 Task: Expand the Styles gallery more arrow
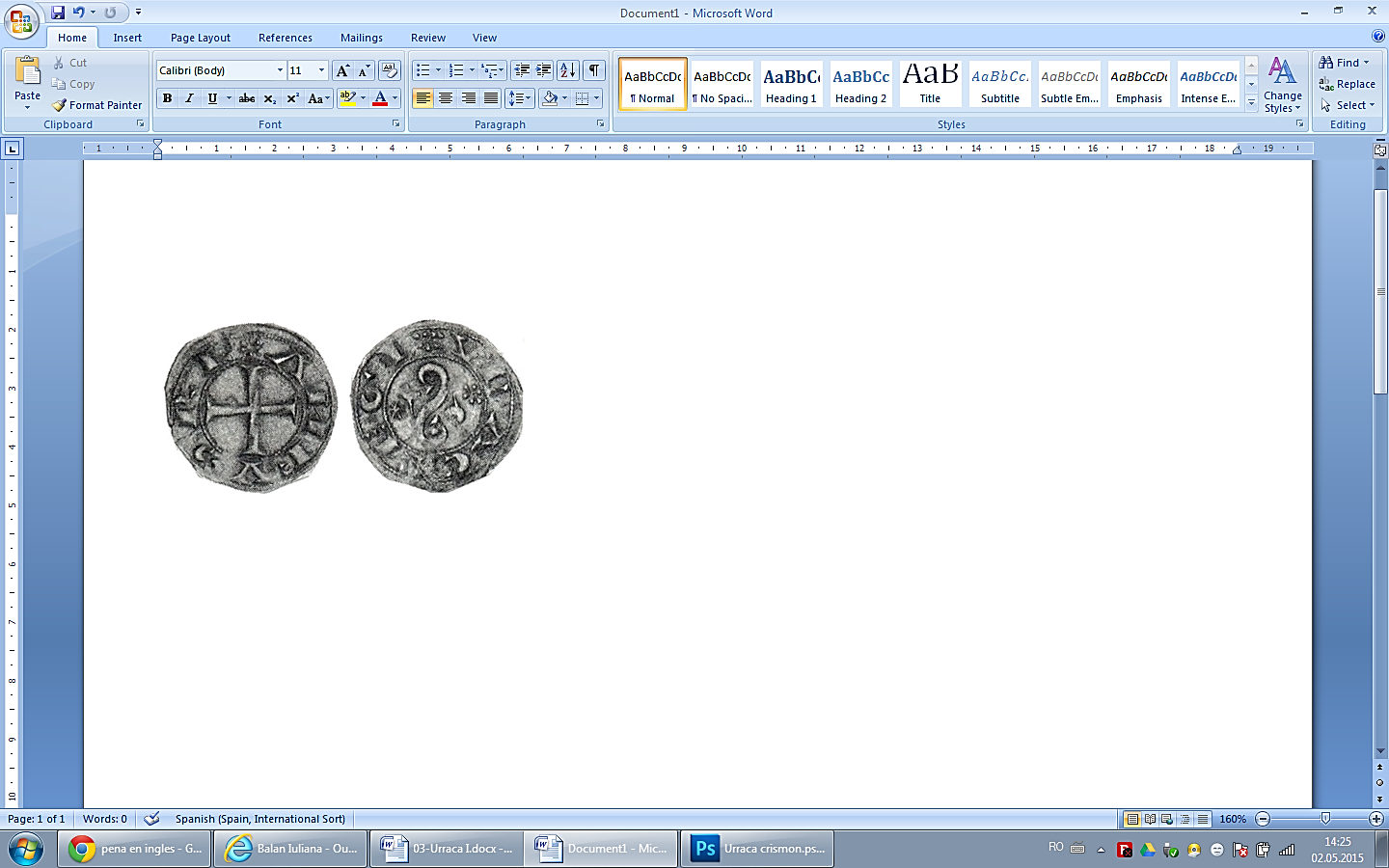1251,103
